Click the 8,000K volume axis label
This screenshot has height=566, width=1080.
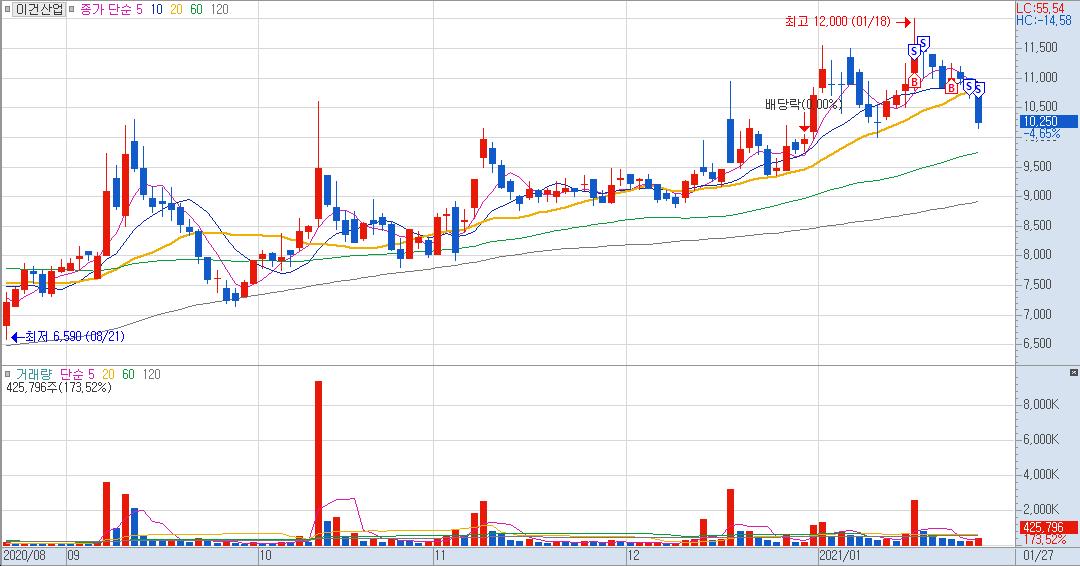(1041, 404)
